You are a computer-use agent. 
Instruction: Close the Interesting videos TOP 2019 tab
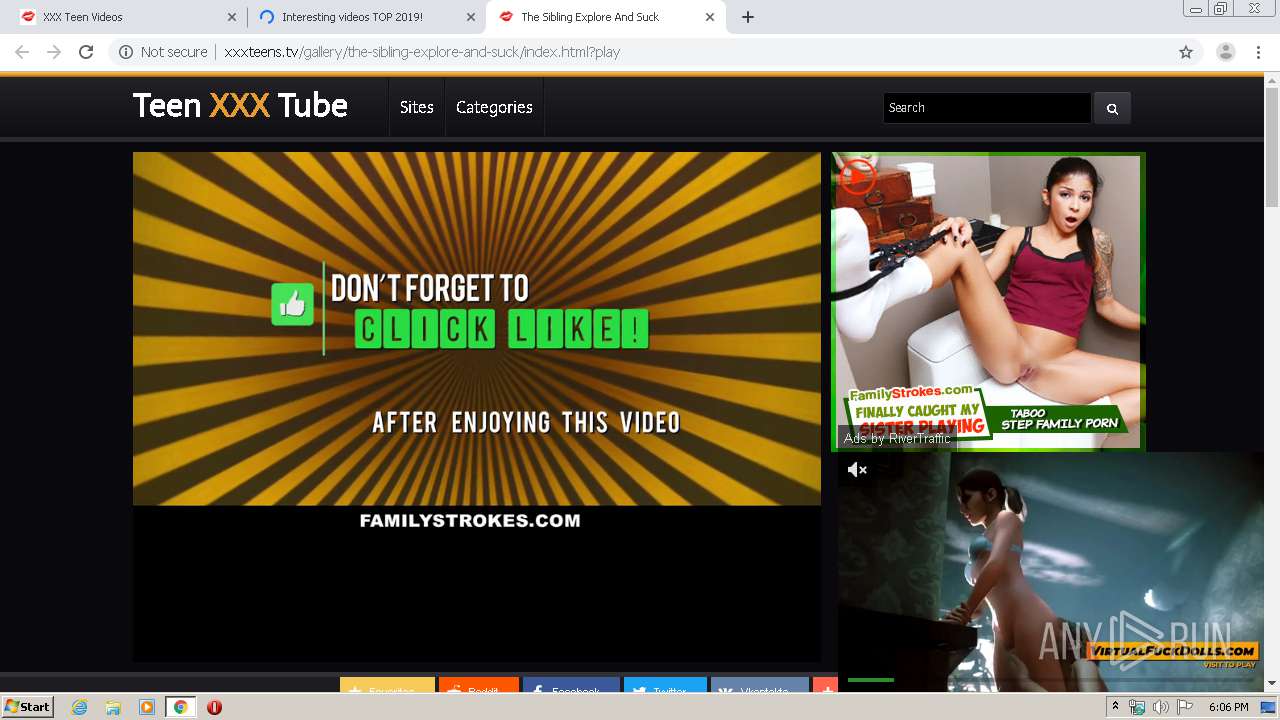click(x=471, y=17)
